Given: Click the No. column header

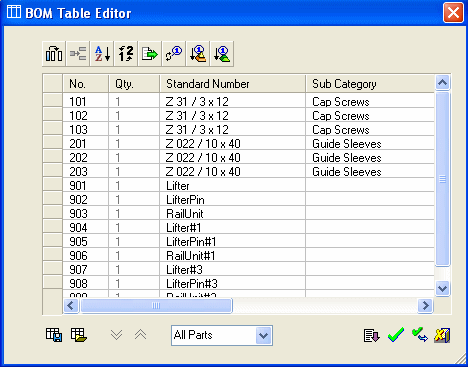Looking at the screenshot, I should coord(86,84).
